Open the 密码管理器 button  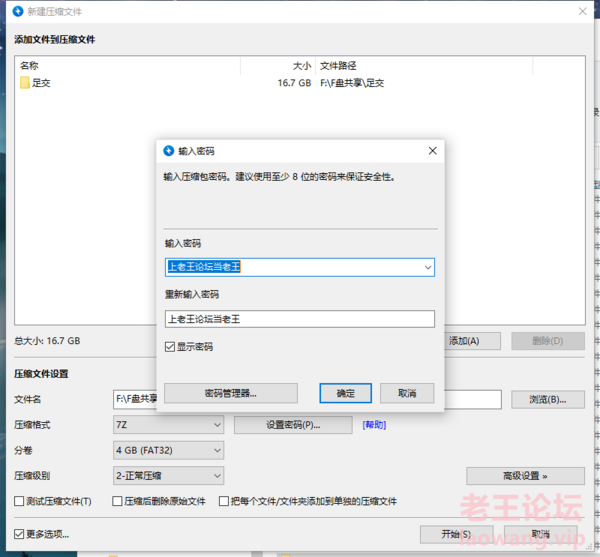point(231,393)
